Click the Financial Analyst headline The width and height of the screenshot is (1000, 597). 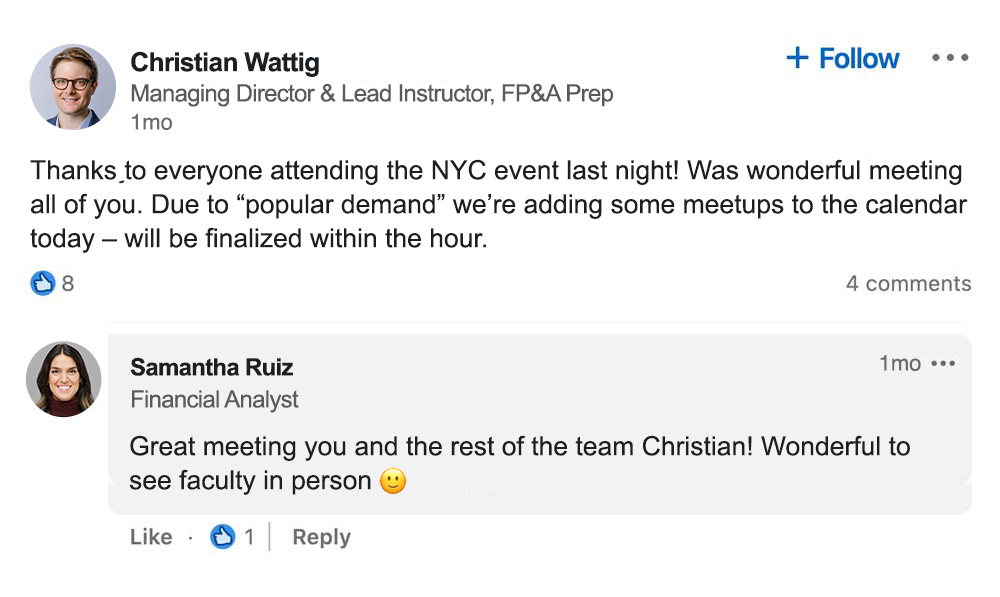point(214,400)
